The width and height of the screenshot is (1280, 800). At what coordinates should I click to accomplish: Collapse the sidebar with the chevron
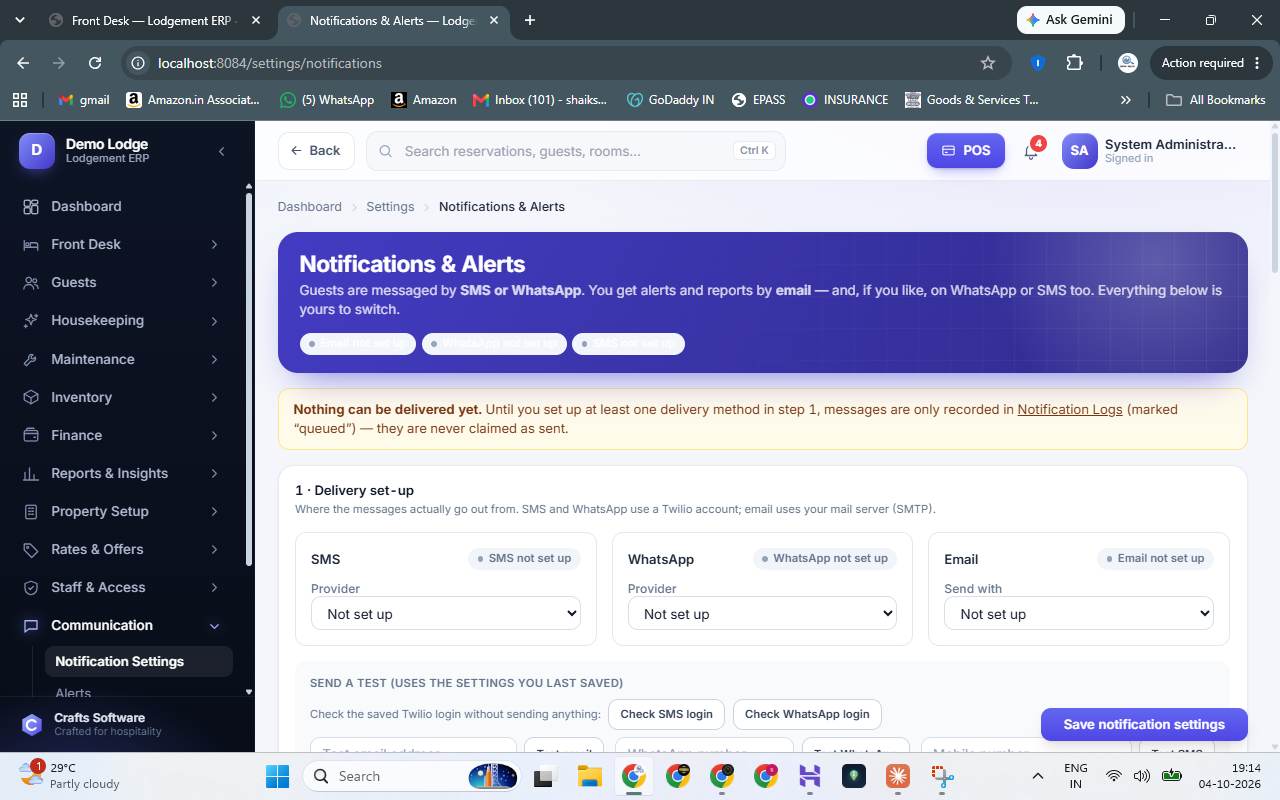coord(221,151)
